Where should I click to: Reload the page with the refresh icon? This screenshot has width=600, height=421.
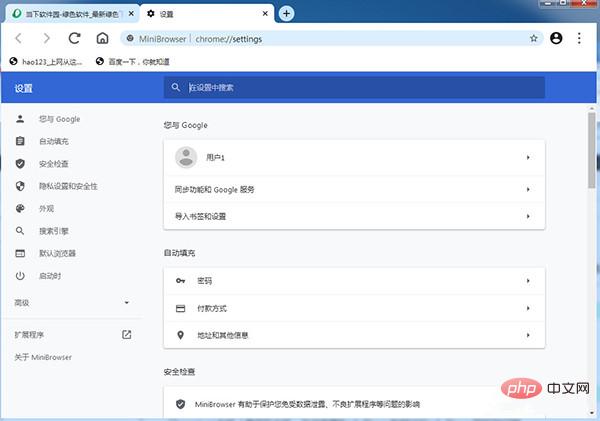tap(74, 38)
